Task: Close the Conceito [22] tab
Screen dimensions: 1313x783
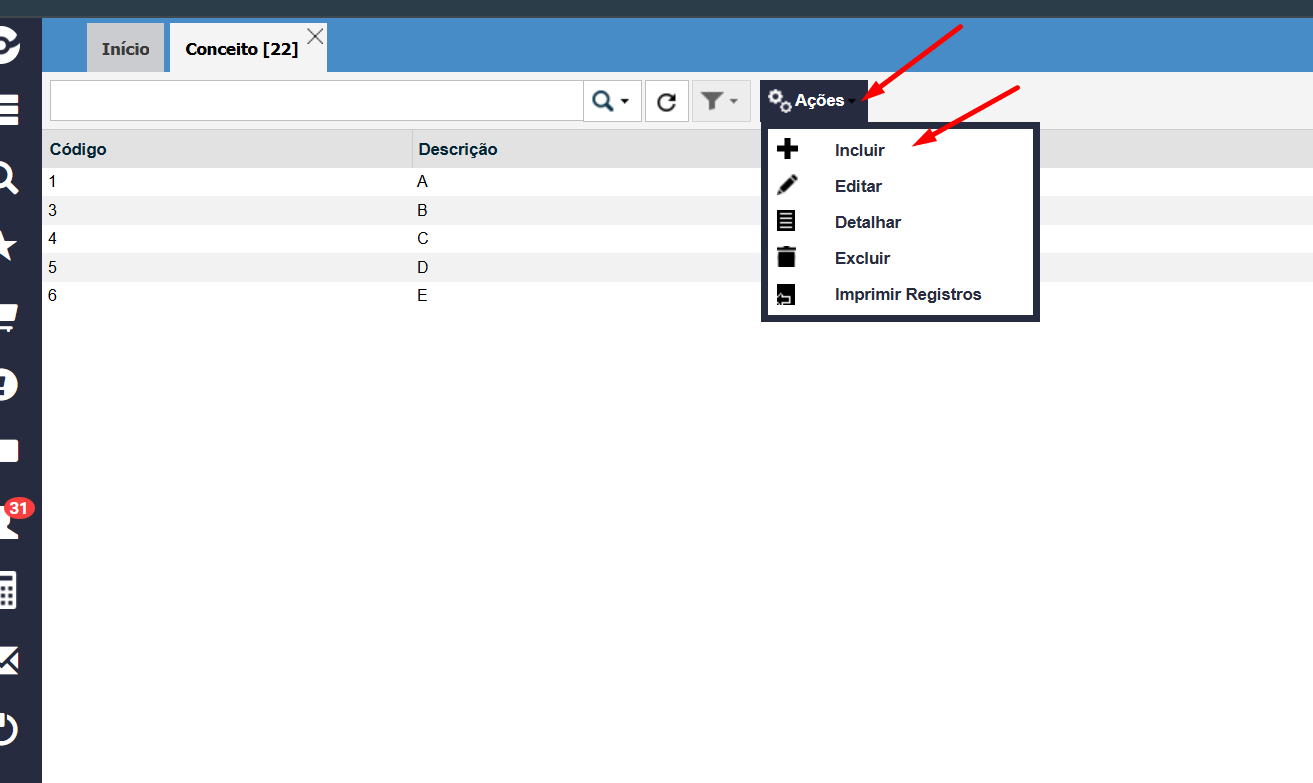Action: click(315, 36)
